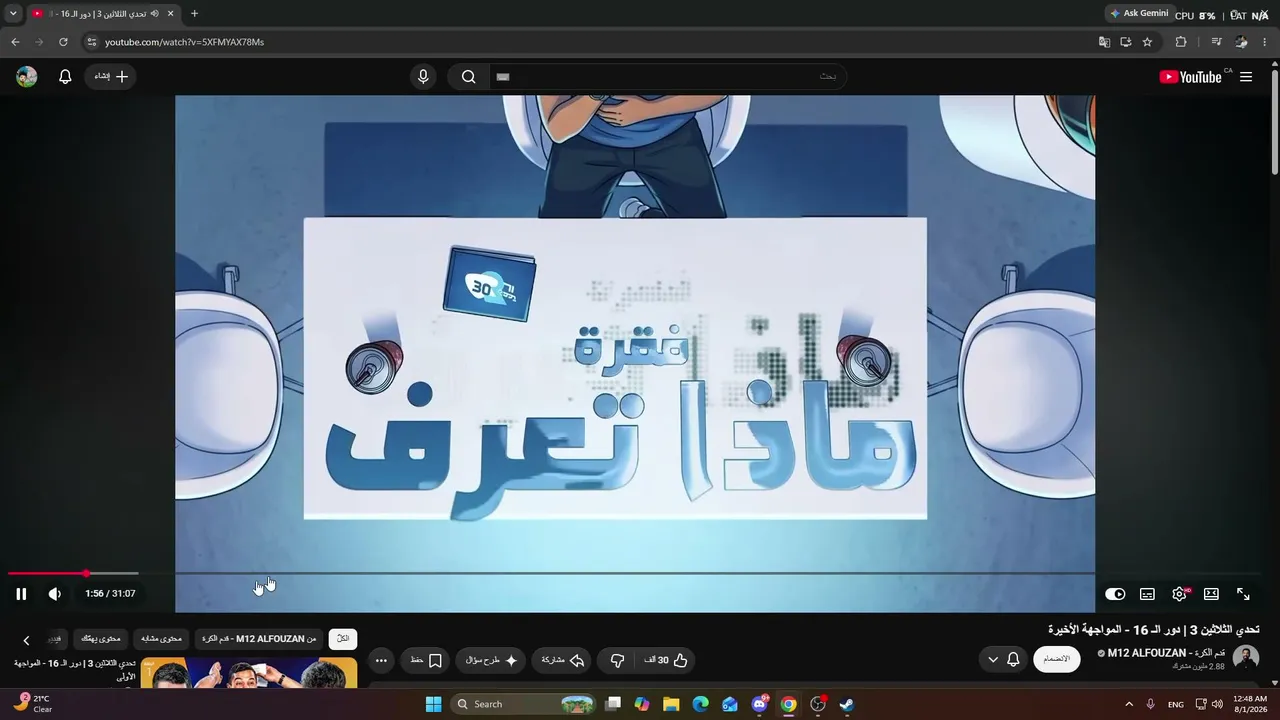This screenshot has width=1280, height=720.
Task: Open the taskbar volume control
Action: (x=1217, y=704)
